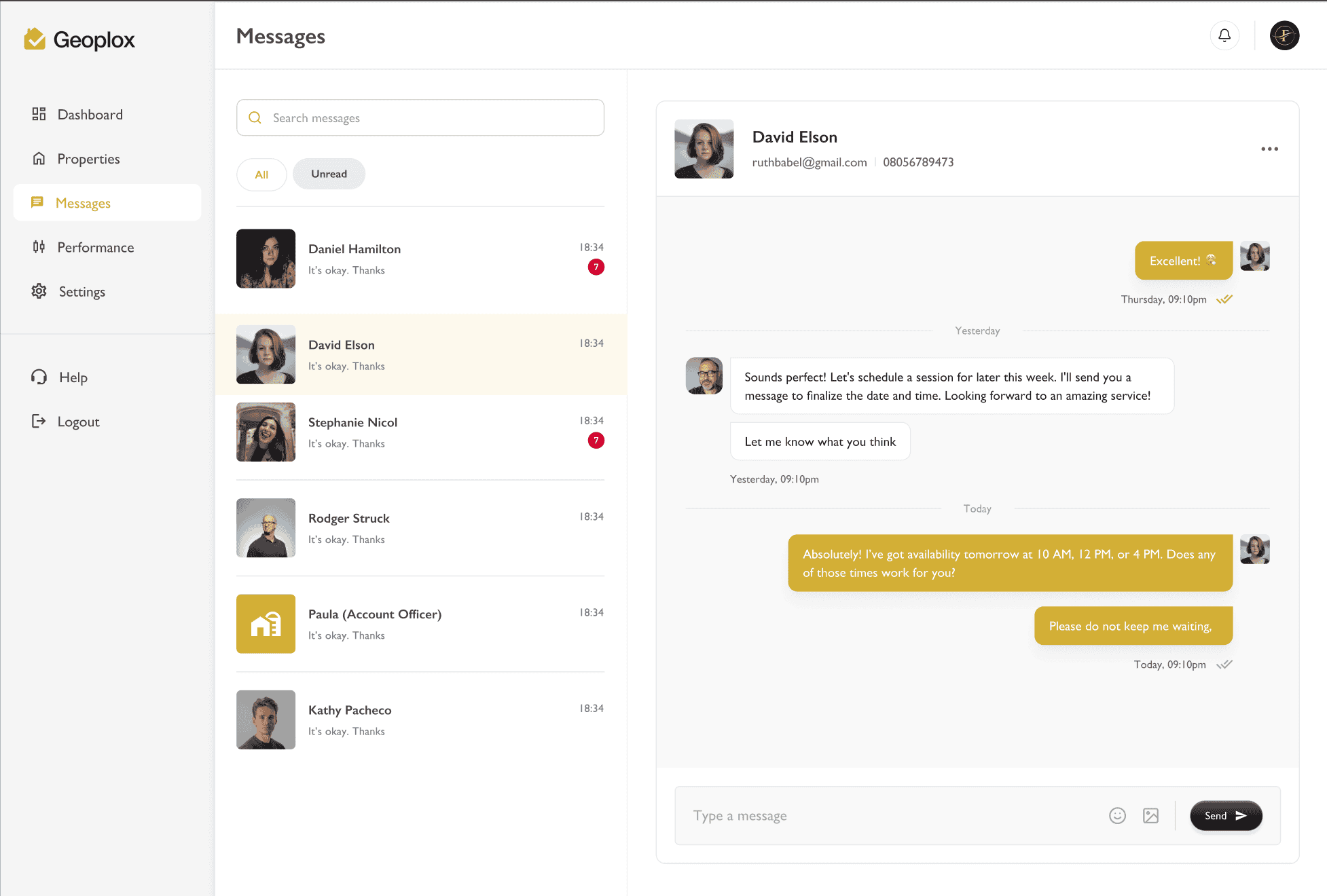Open Paula (Account Officer) conversation
The width and height of the screenshot is (1327, 896).
point(420,624)
